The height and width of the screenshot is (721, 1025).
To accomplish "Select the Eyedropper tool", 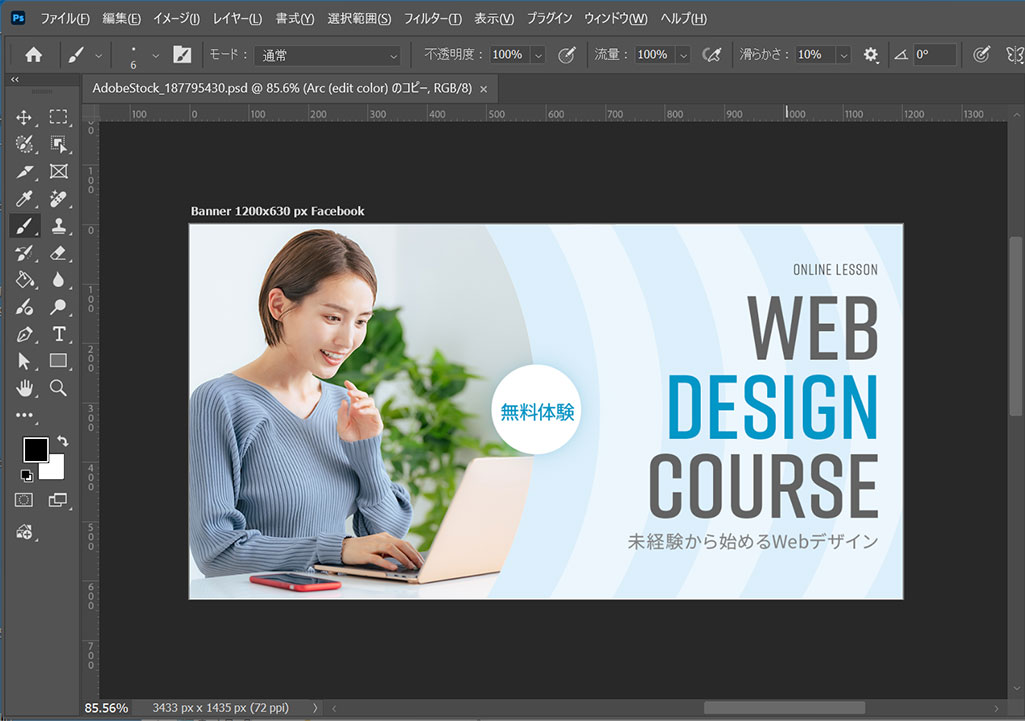I will pyautogui.click(x=24, y=199).
